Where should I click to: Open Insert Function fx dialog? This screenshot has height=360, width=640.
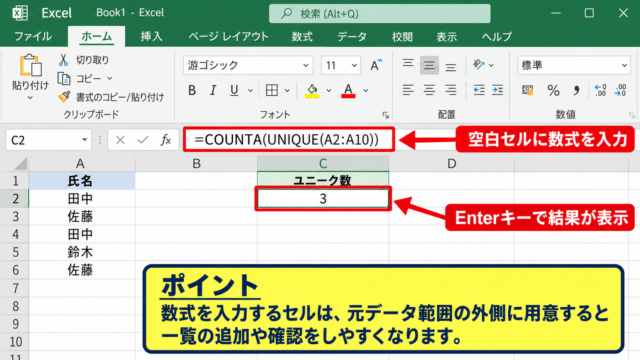[166, 140]
